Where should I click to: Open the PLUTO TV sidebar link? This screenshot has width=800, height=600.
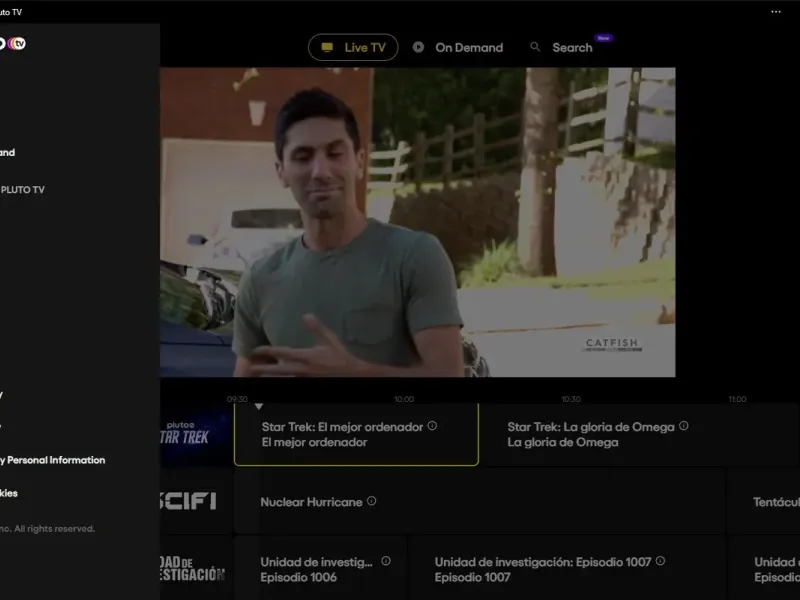coord(22,189)
